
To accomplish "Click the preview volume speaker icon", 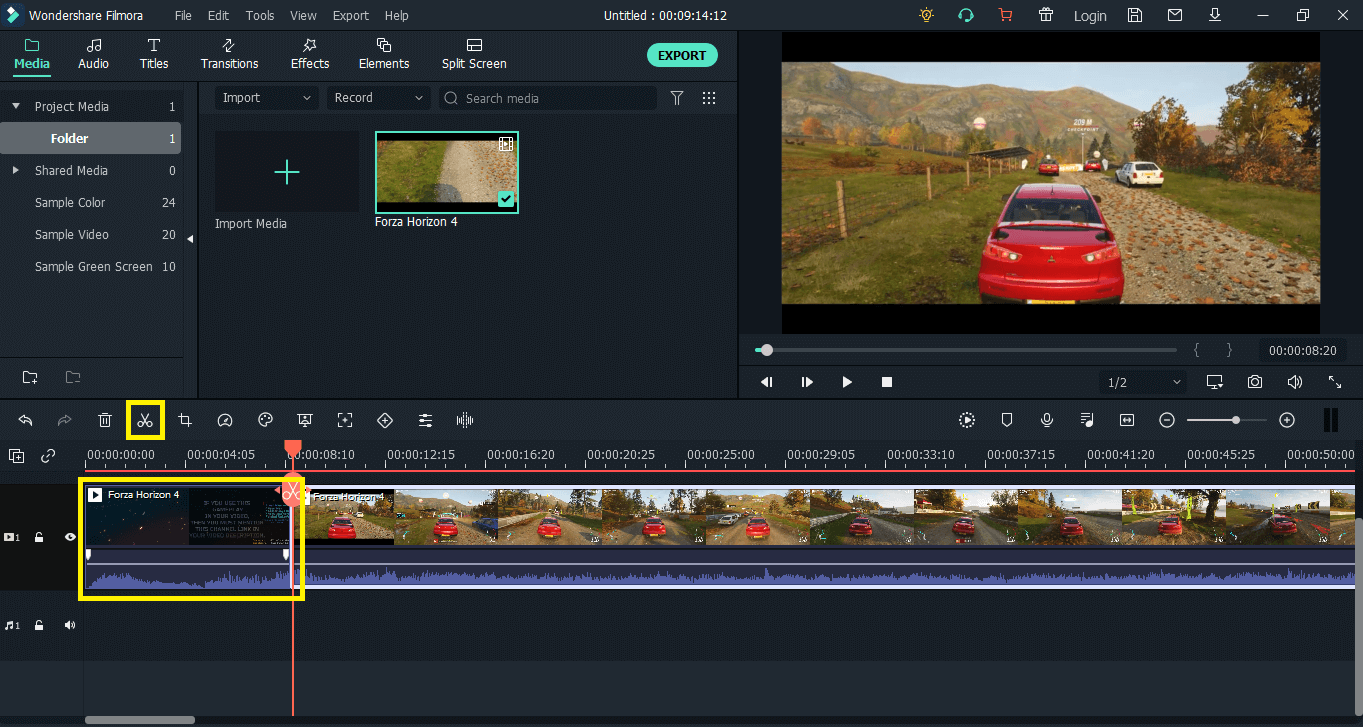I will pos(1295,382).
